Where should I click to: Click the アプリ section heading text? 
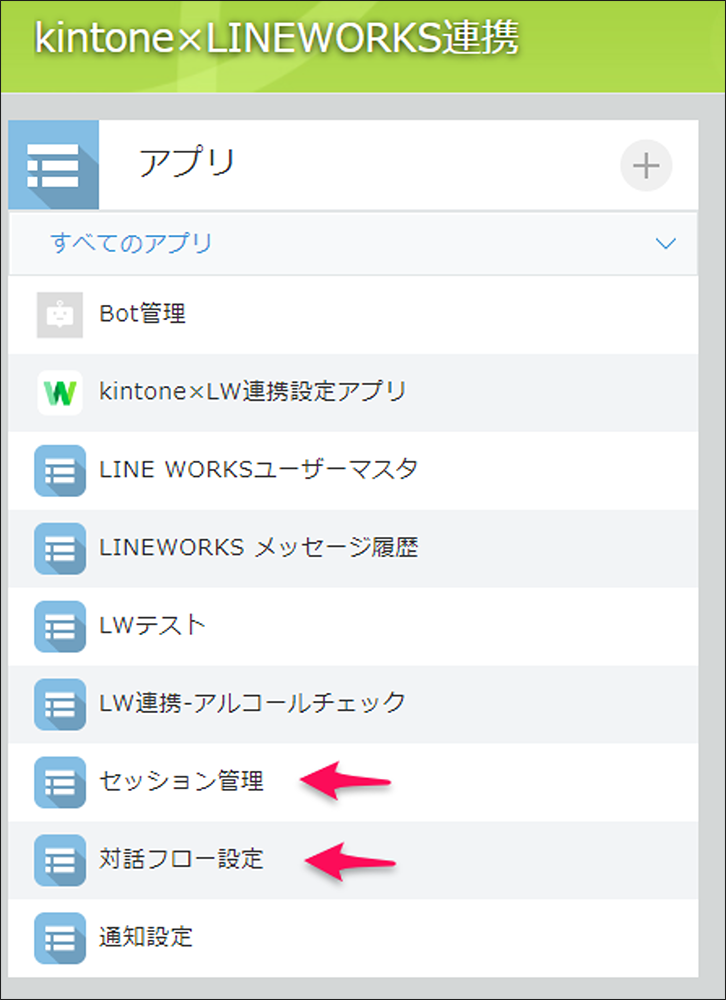[187, 163]
